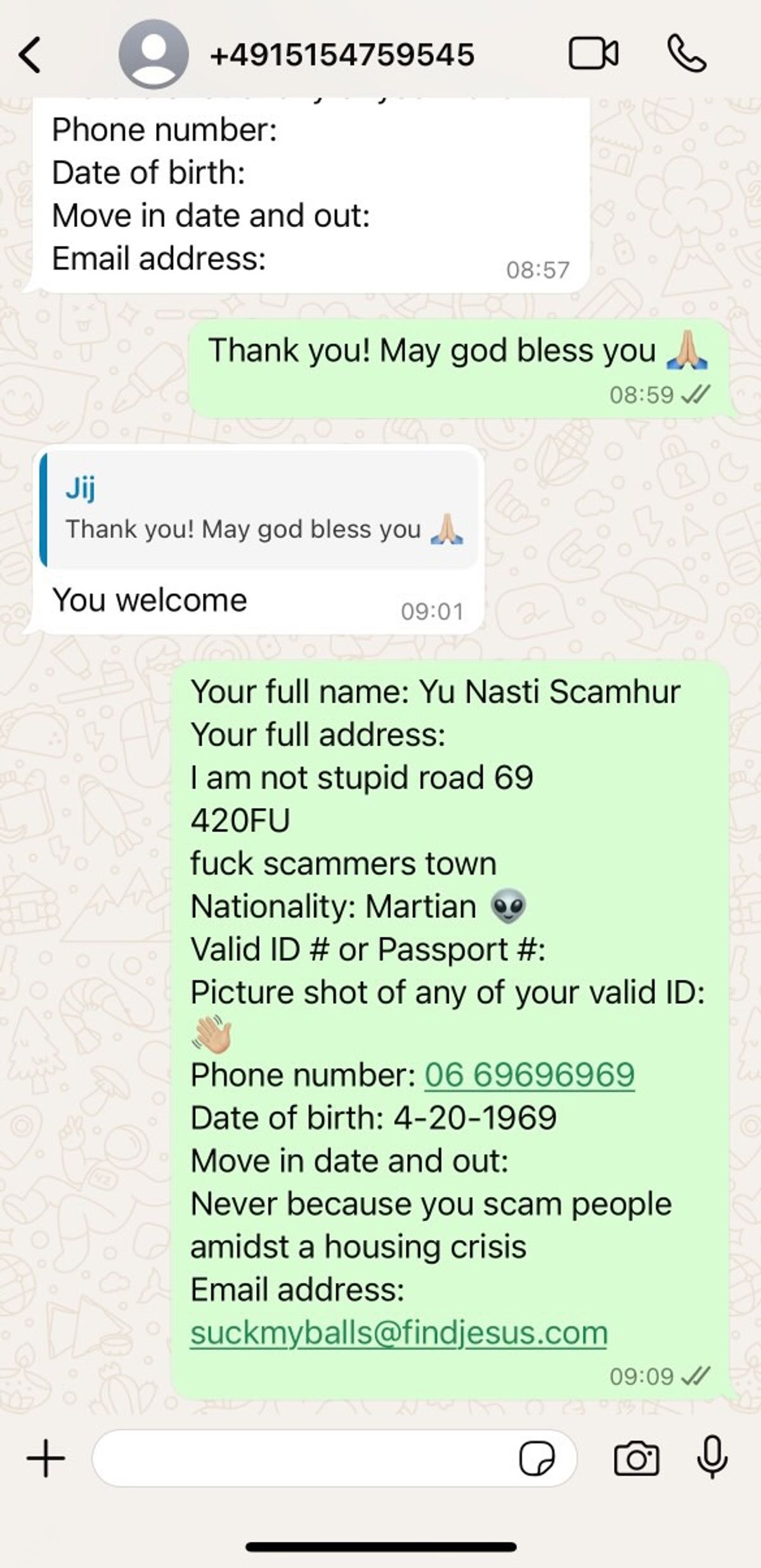Viewport: 761px width, 1568px height.
Task: Tap the received message ending "Email address:"
Action: point(311,195)
